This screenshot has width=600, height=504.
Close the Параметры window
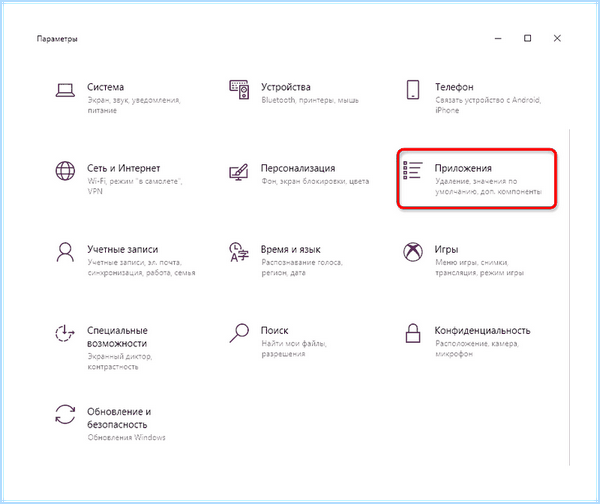coord(557,38)
